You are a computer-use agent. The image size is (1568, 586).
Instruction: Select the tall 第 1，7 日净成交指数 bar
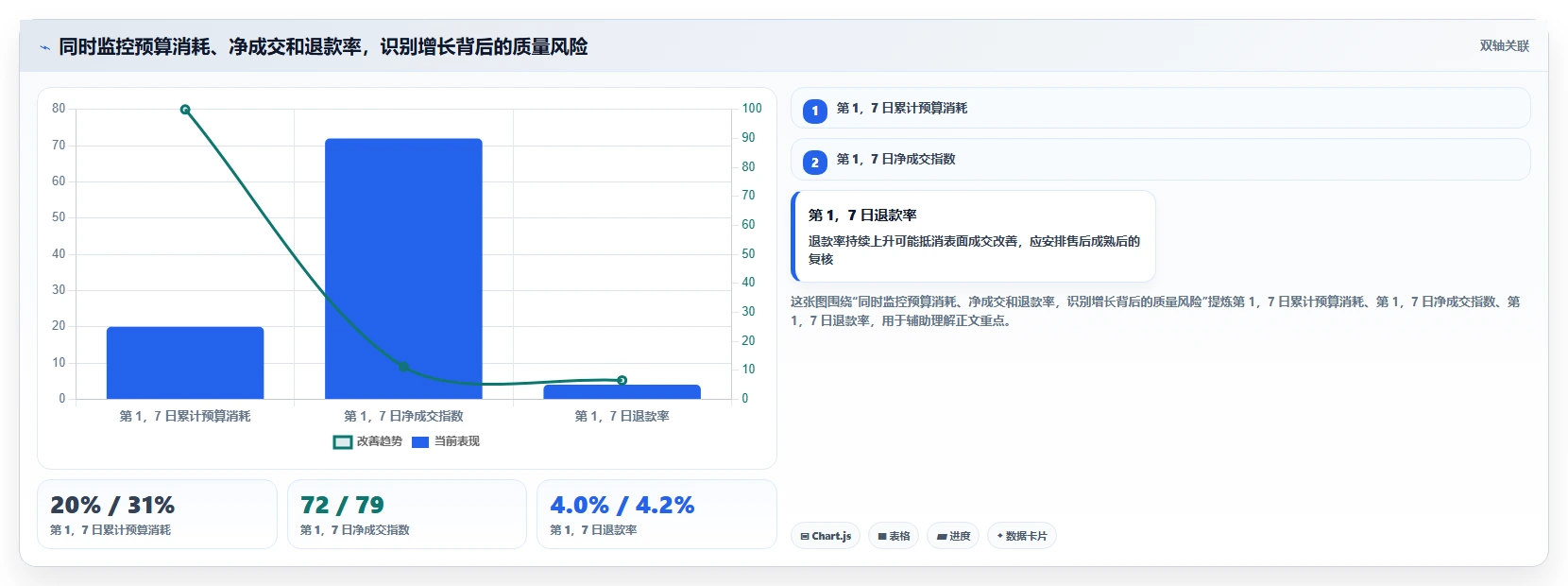pos(403,268)
